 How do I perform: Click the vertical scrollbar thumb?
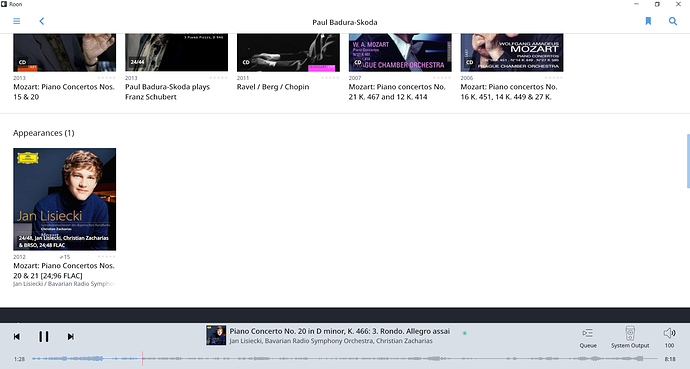tap(688, 161)
